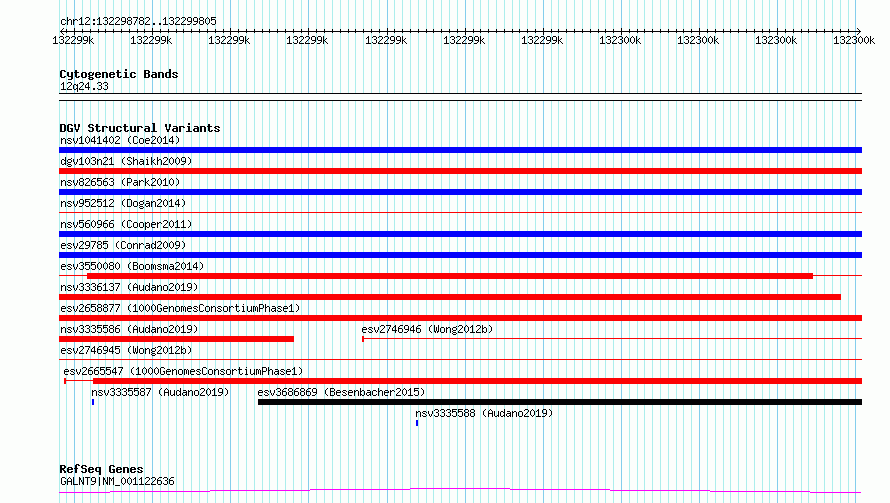Click the 12q24.33 cytogenetic band bar

click(x=460, y=97)
